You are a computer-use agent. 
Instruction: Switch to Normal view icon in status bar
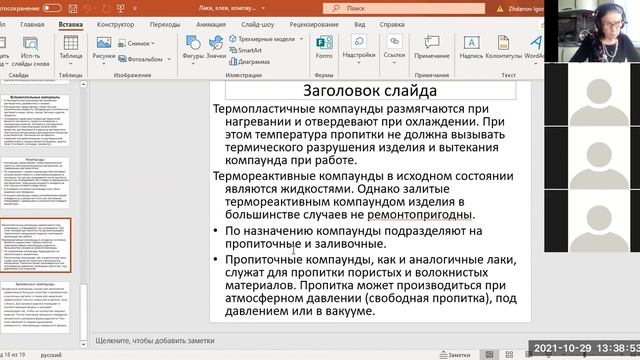(489, 355)
